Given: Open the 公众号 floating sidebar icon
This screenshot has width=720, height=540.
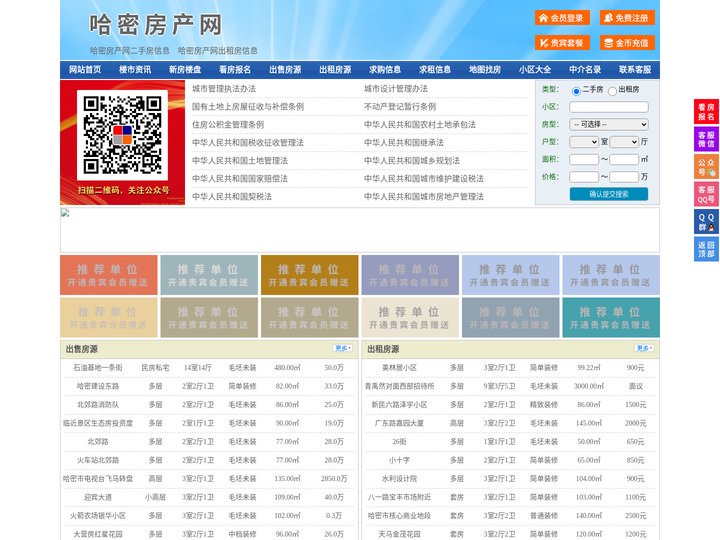Looking at the screenshot, I should (706, 167).
